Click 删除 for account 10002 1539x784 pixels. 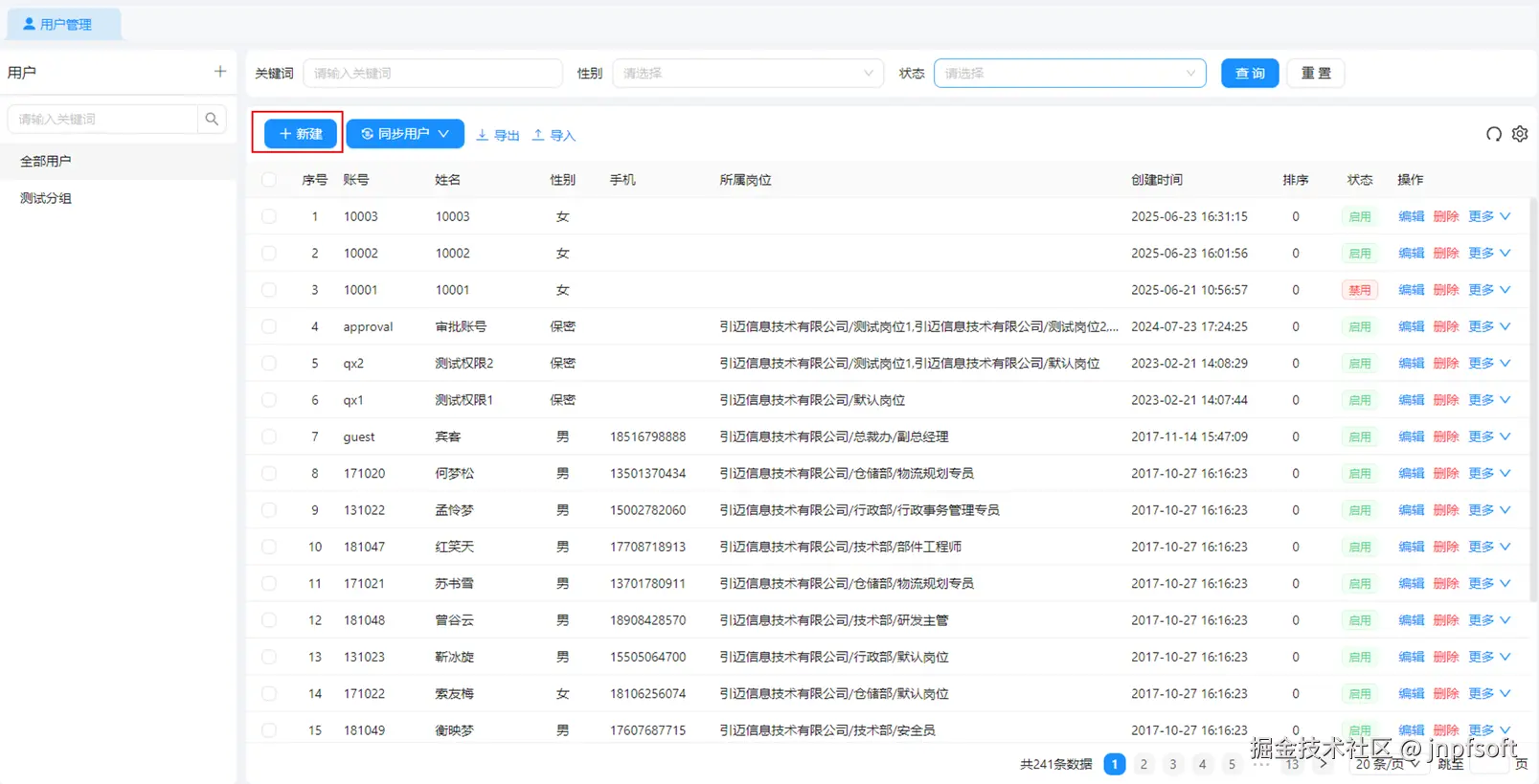point(1446,254)
